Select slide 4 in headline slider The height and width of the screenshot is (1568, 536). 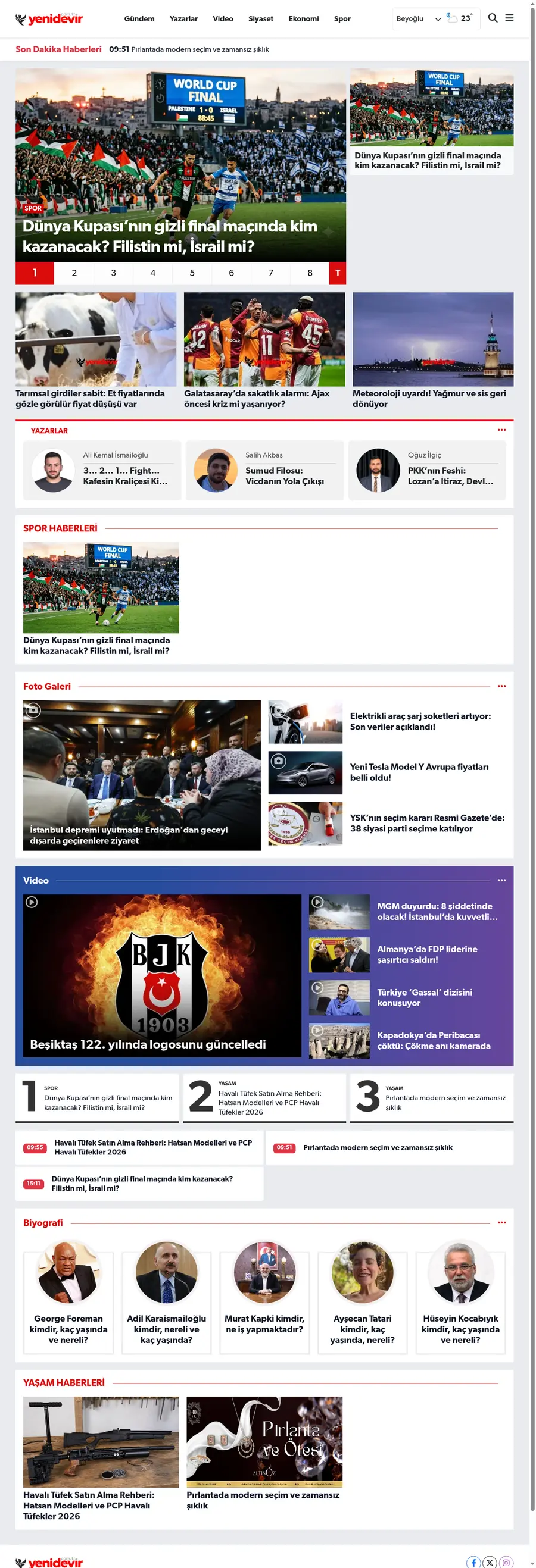coord(153,273)
